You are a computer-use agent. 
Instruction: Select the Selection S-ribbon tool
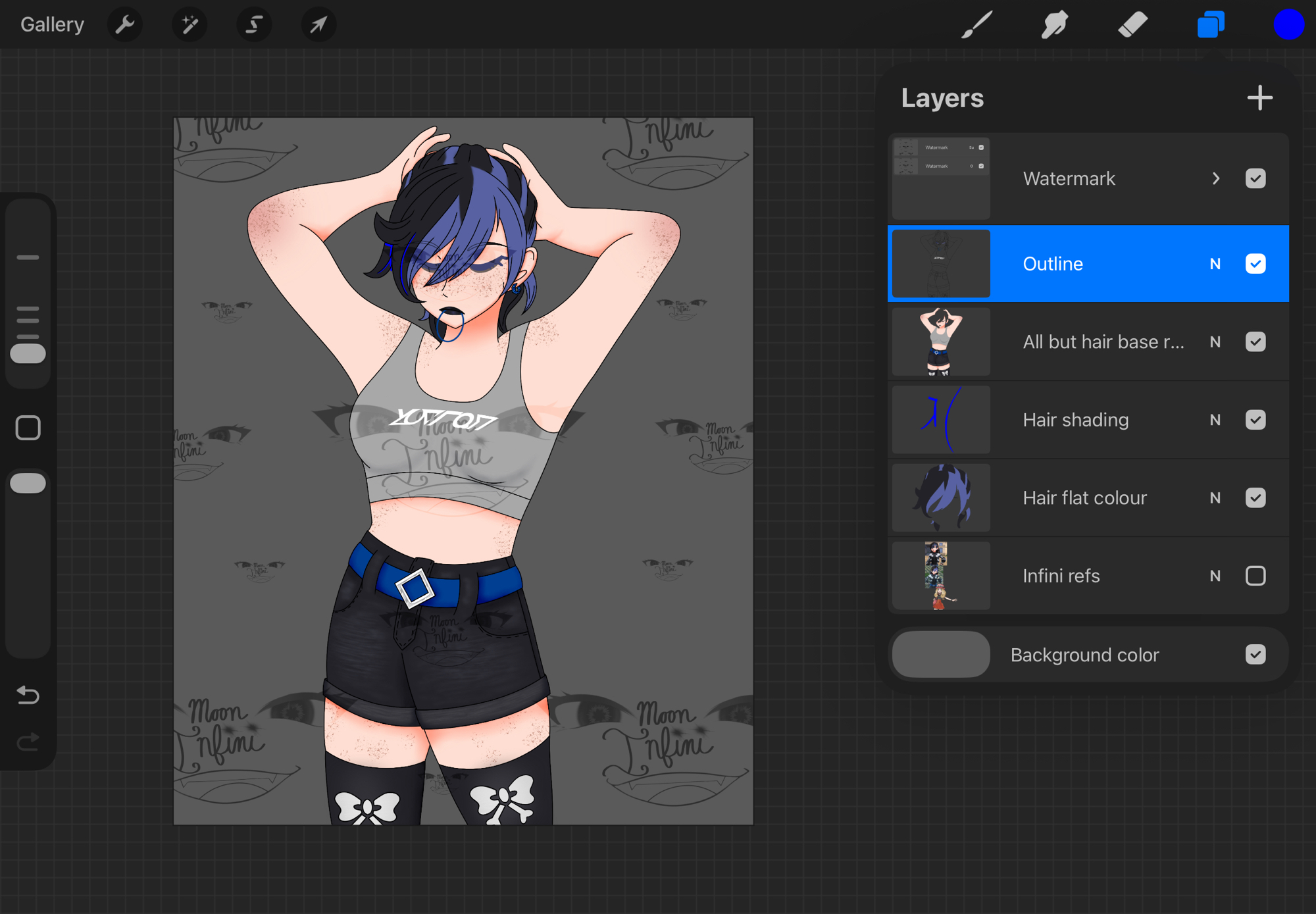(x=254, y=25)
